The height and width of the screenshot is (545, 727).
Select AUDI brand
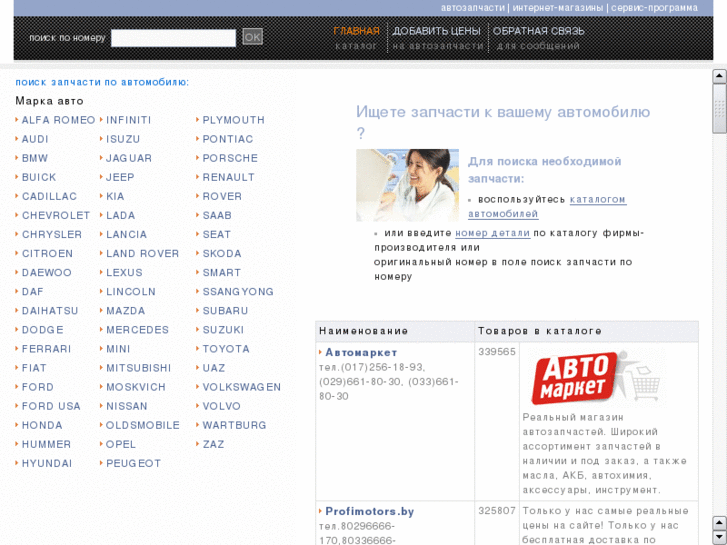point(35,139)
